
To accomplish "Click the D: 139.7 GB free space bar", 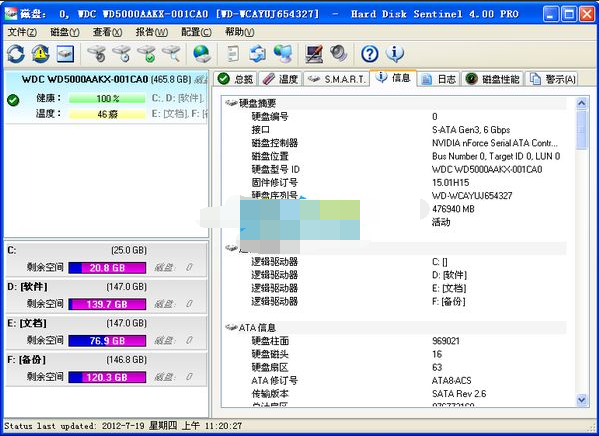I will pos(107,304).
